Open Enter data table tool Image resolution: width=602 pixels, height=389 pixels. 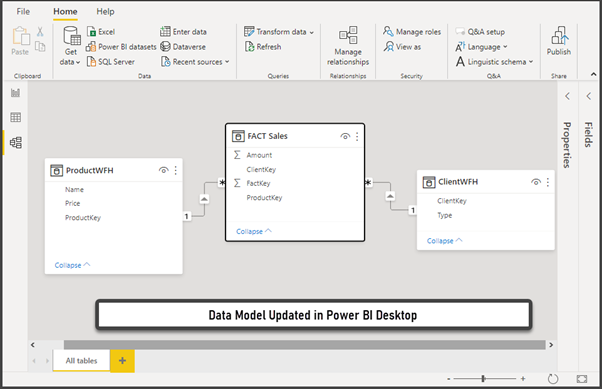click(x=184, y=32)
